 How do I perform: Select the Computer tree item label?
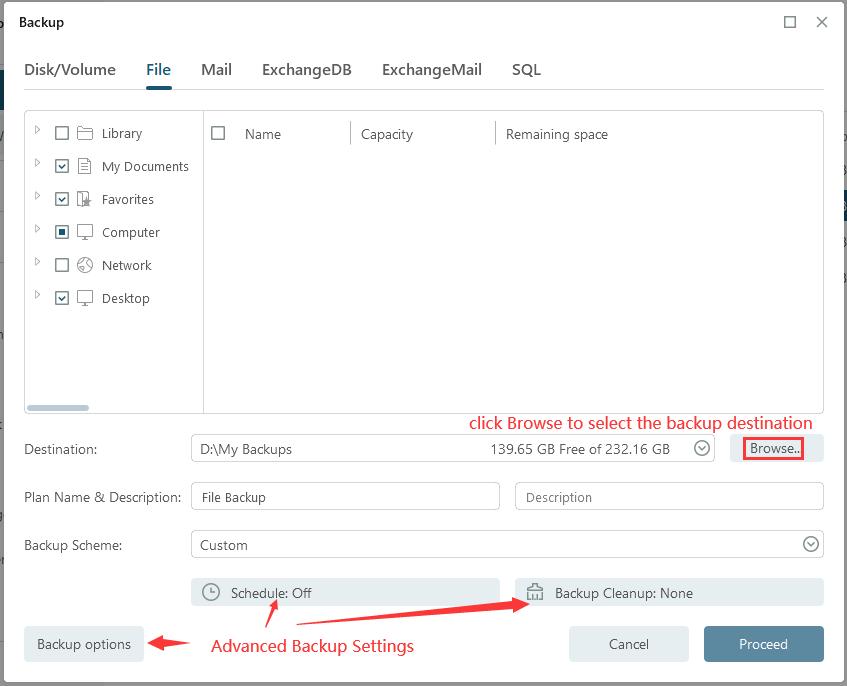click(131, 232)
